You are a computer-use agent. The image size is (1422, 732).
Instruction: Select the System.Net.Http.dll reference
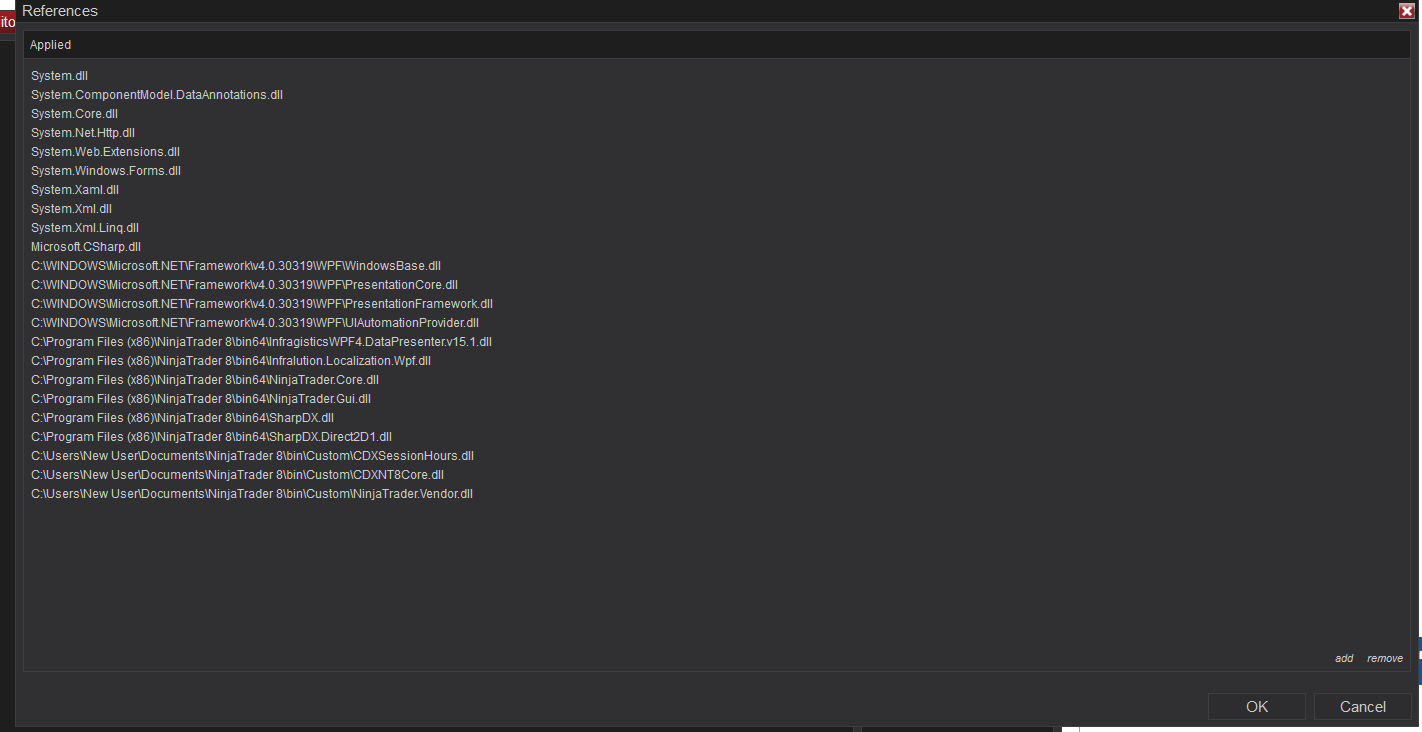pyautogui.click(x=83, y=133)
